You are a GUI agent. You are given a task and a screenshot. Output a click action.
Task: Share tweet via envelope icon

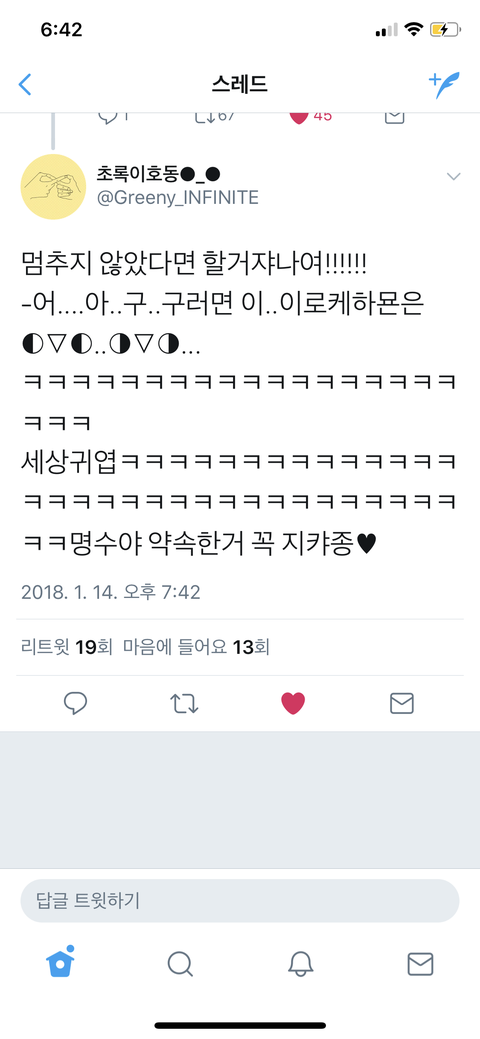402,703
